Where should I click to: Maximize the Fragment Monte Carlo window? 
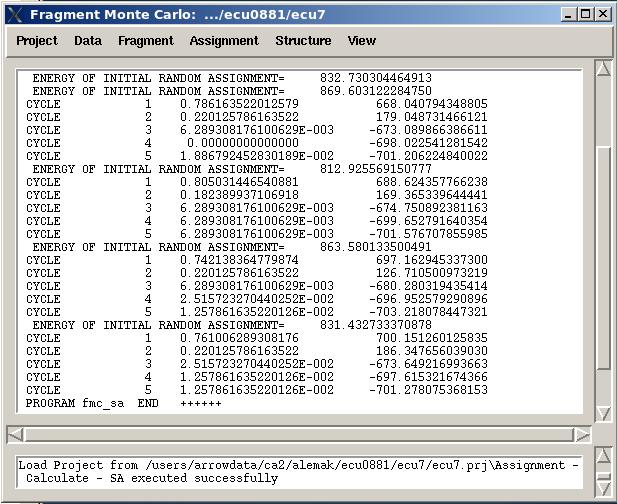[x=586, y=14]
